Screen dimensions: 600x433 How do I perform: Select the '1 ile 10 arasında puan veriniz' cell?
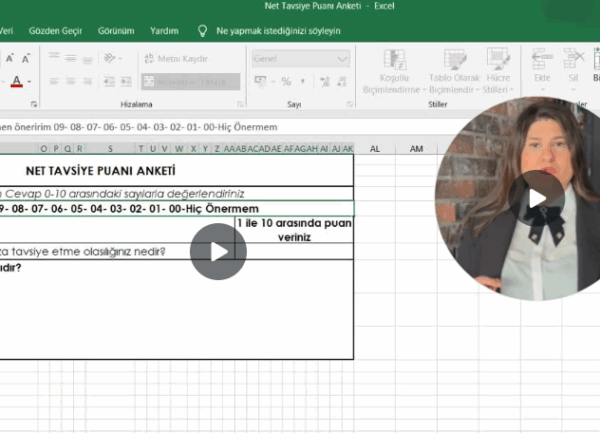pos(294,230)
